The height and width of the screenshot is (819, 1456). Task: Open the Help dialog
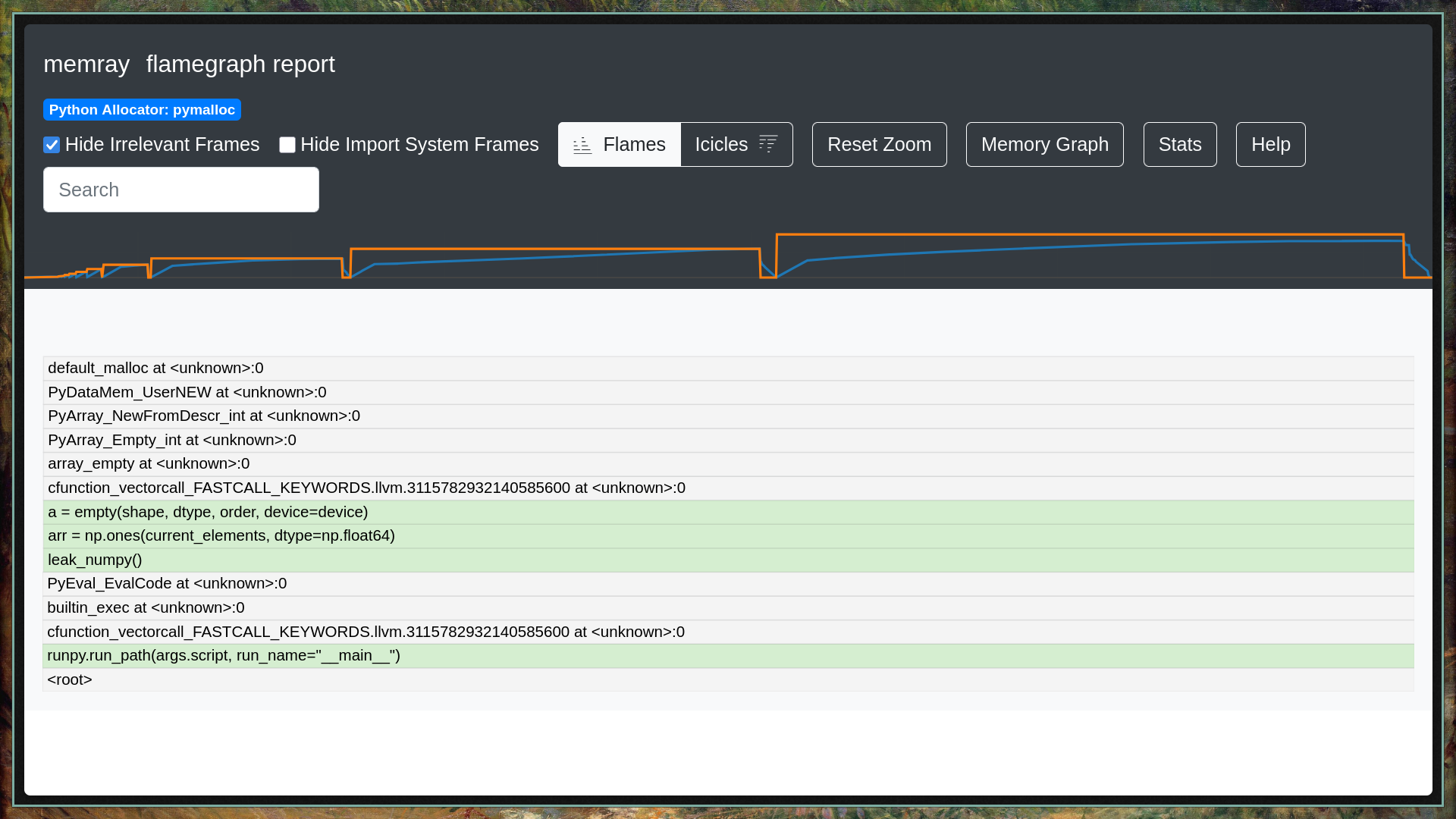pos(1271,144)
